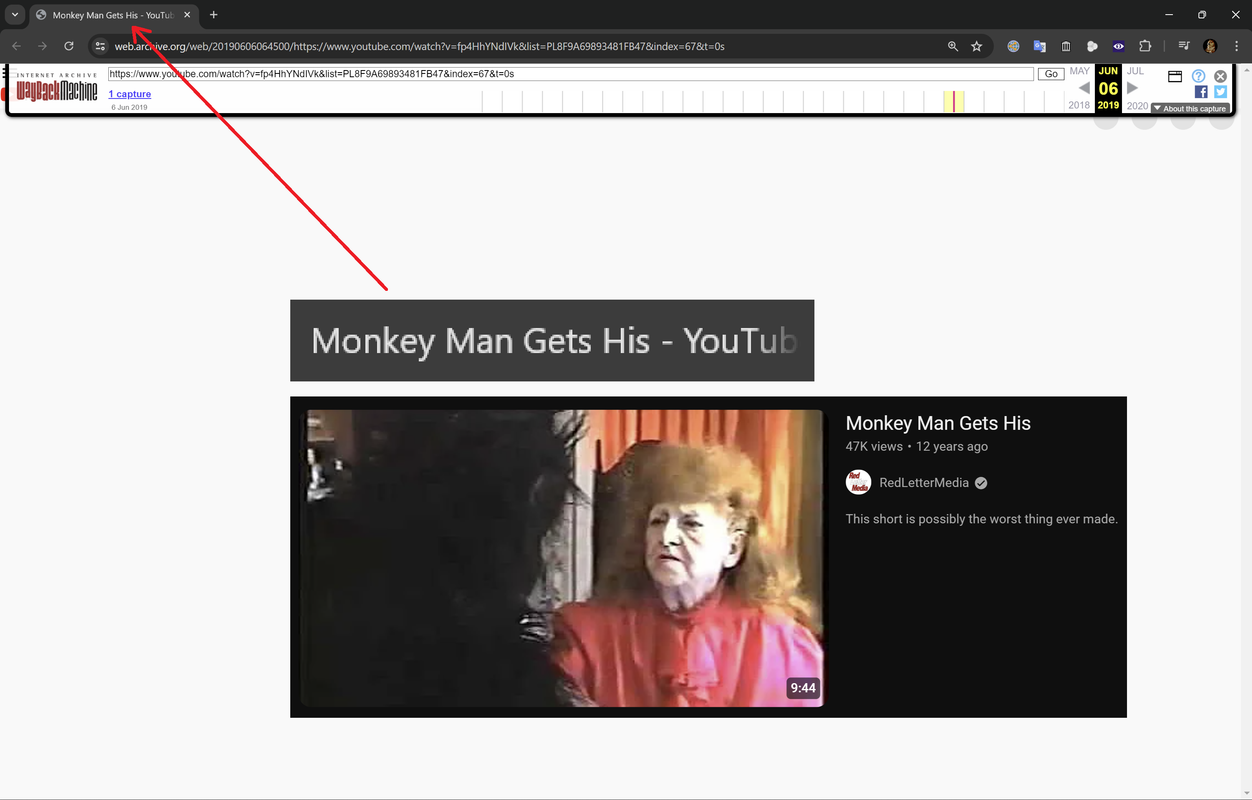Screen dimensions: 1252x800
Task: Open the Chrome profile avatar
Action: 1210,46
